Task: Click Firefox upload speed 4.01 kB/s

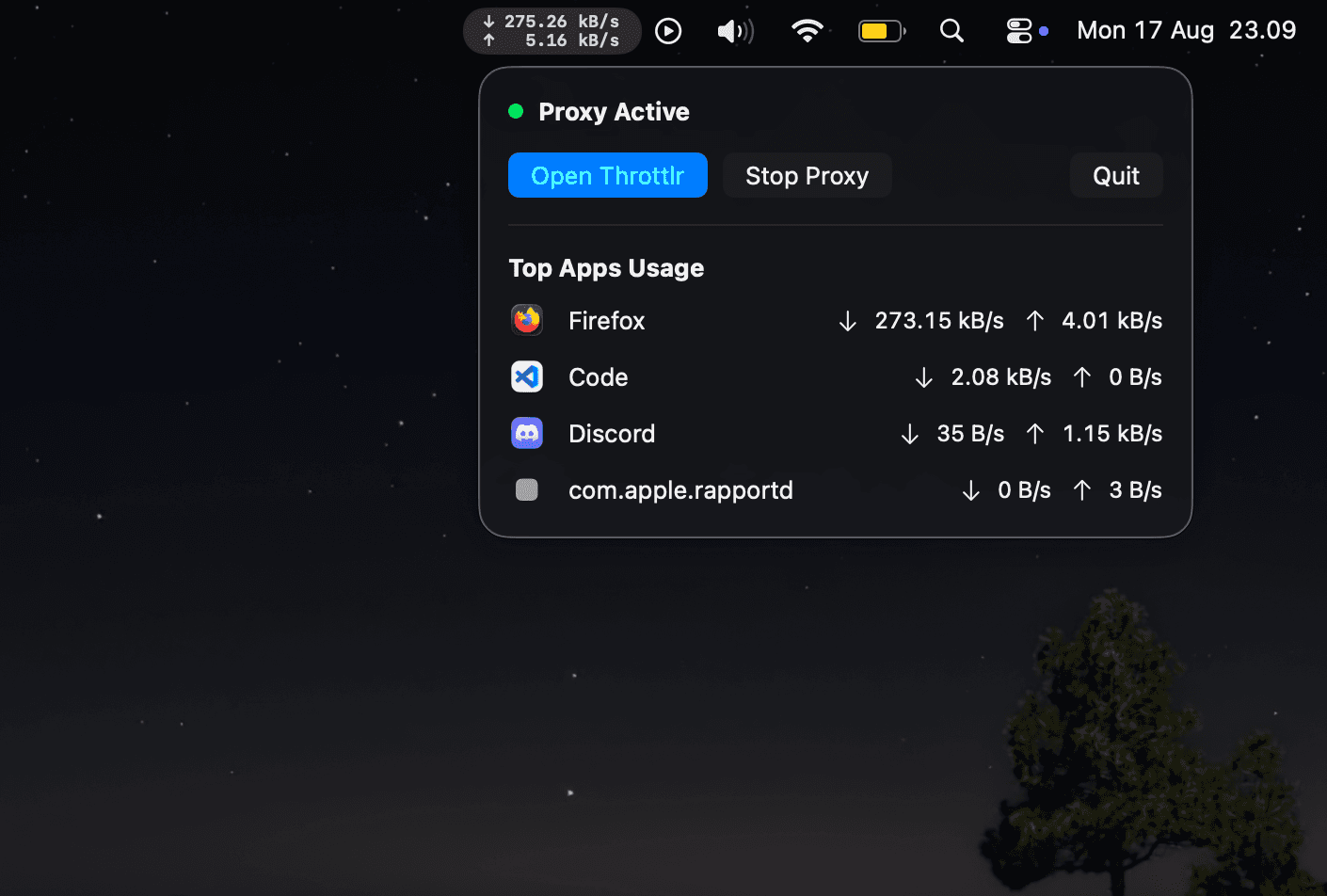Action: tap(1111, 321)
